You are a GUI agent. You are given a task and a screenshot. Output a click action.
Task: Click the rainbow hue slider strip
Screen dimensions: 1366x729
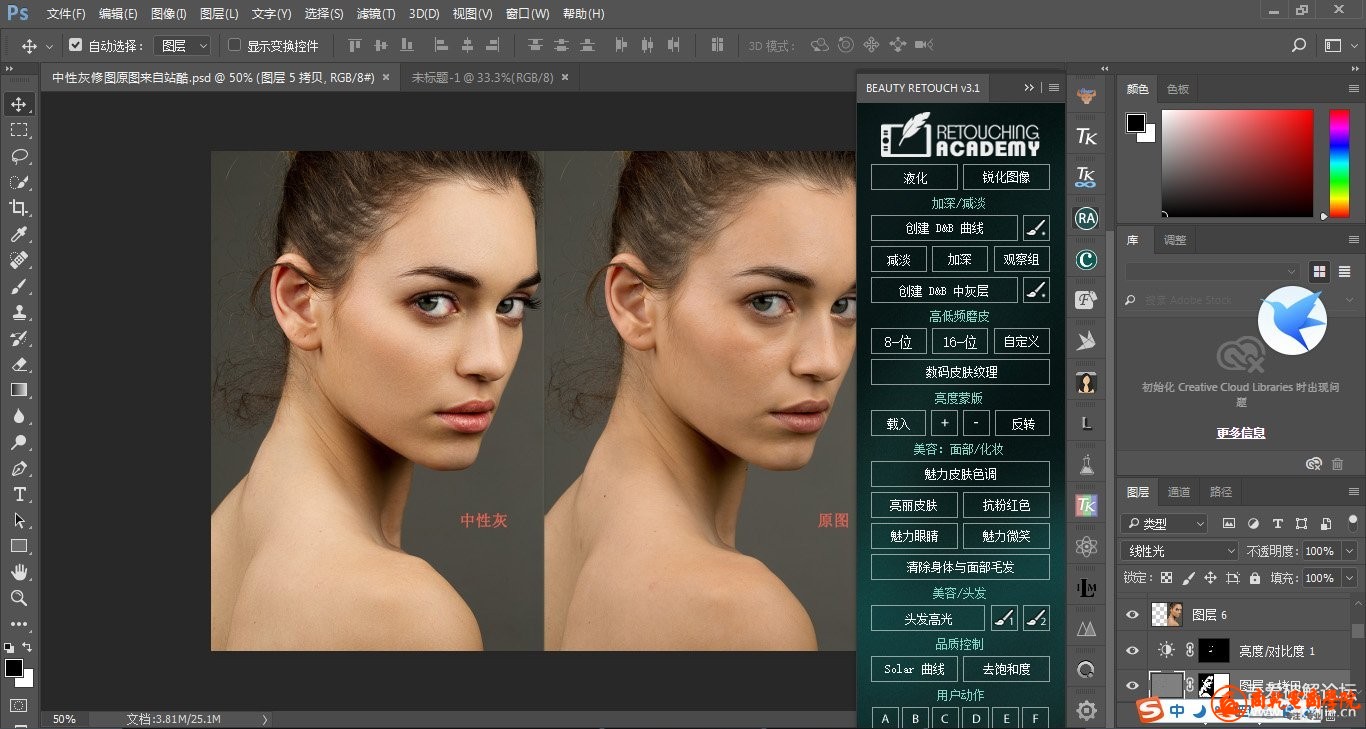[x=1338, y=163]
